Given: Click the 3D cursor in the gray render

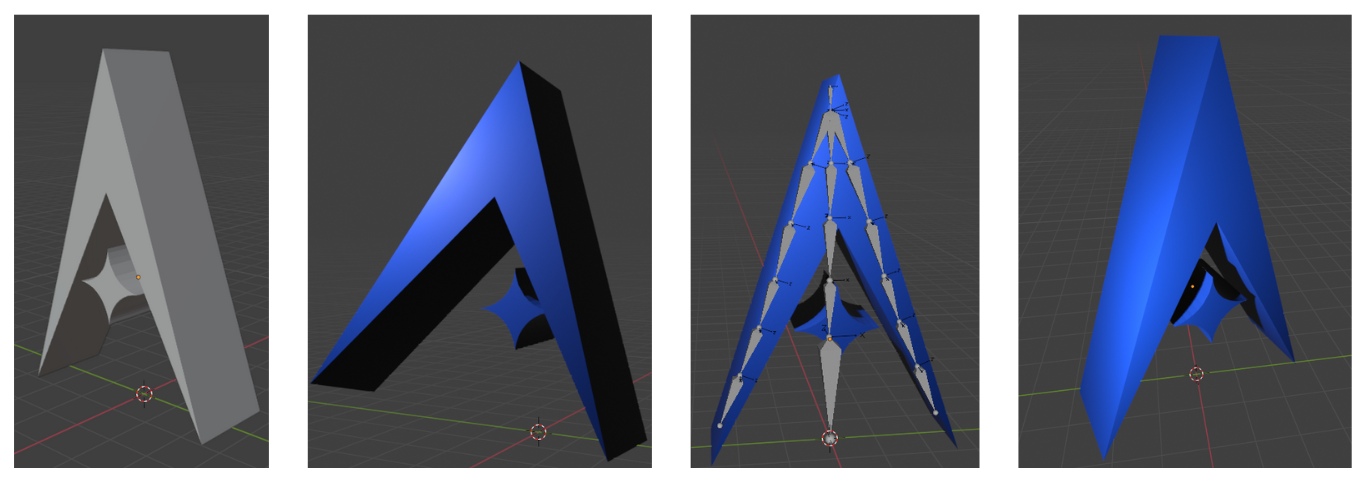Looking at the screenshot, I should click(x=144, y=394).
